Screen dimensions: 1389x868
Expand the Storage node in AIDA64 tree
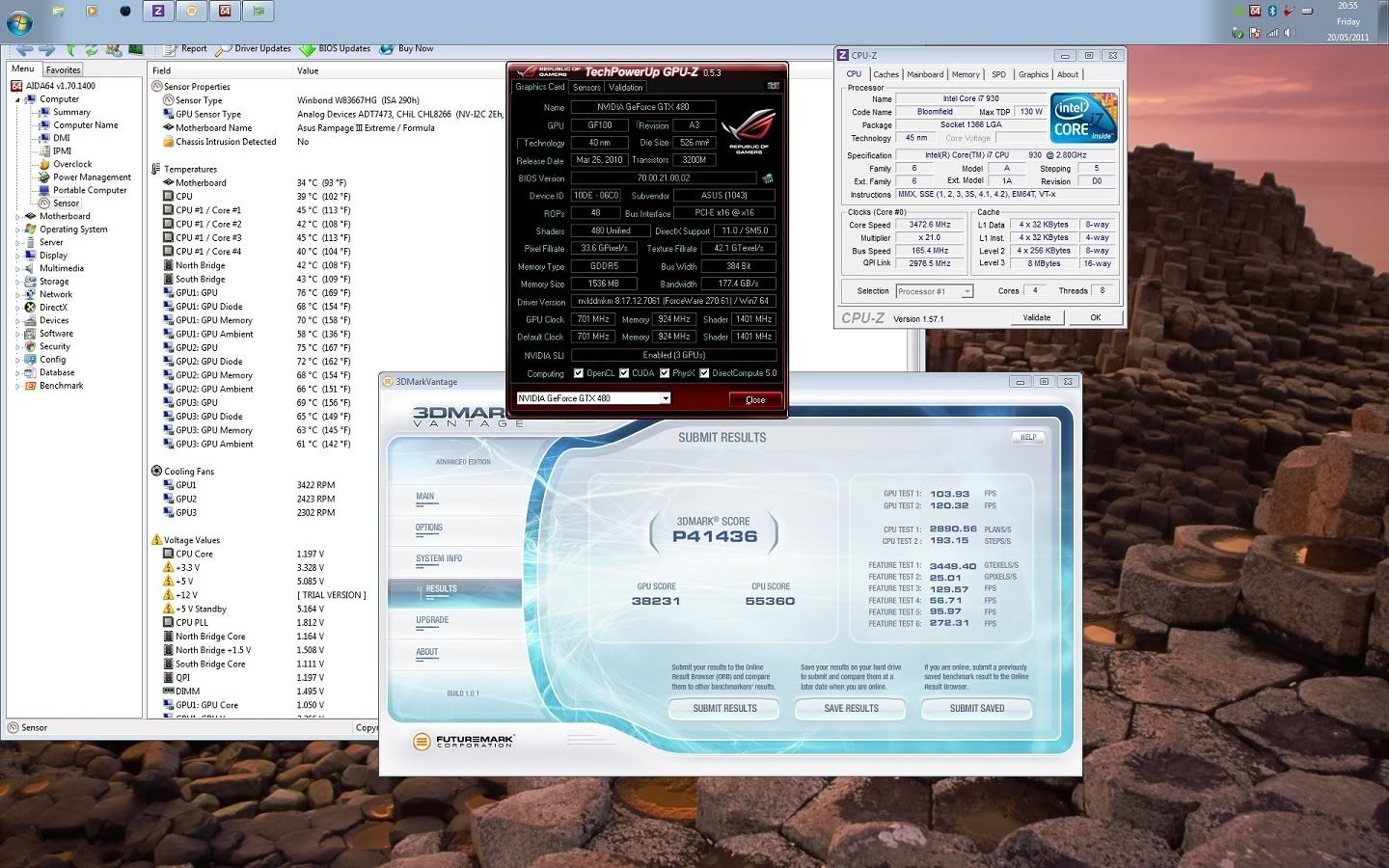18,282
